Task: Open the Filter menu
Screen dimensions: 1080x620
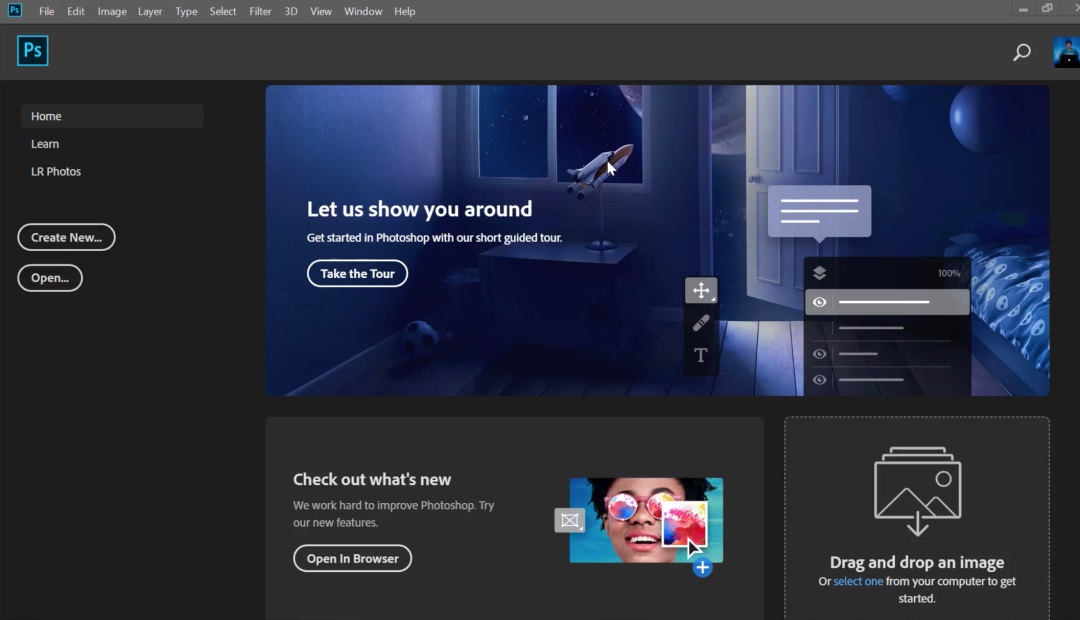Action: pyautogui.click(x=260, y=11)
